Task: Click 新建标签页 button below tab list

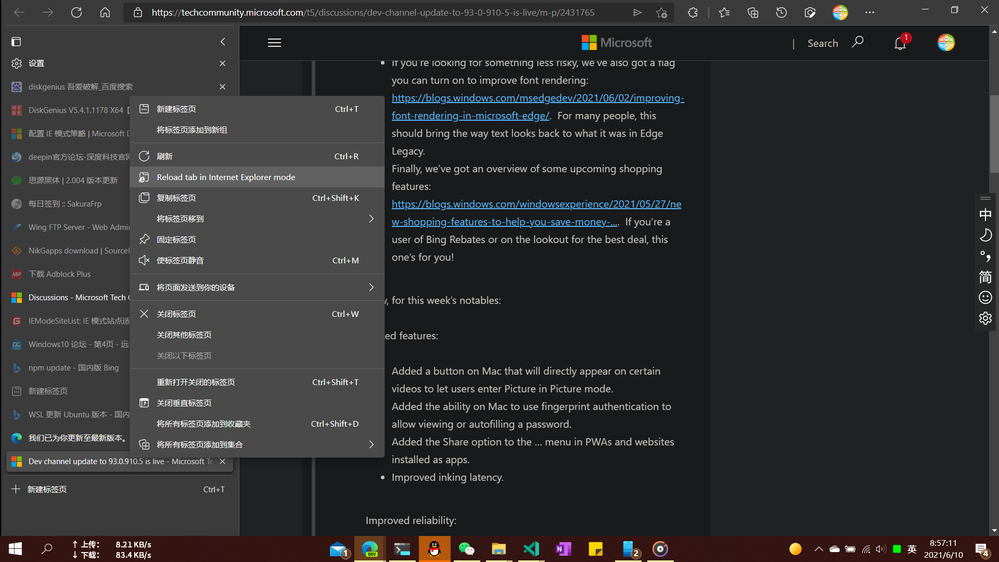Action: pyautogui.click(x=119, y=489)
